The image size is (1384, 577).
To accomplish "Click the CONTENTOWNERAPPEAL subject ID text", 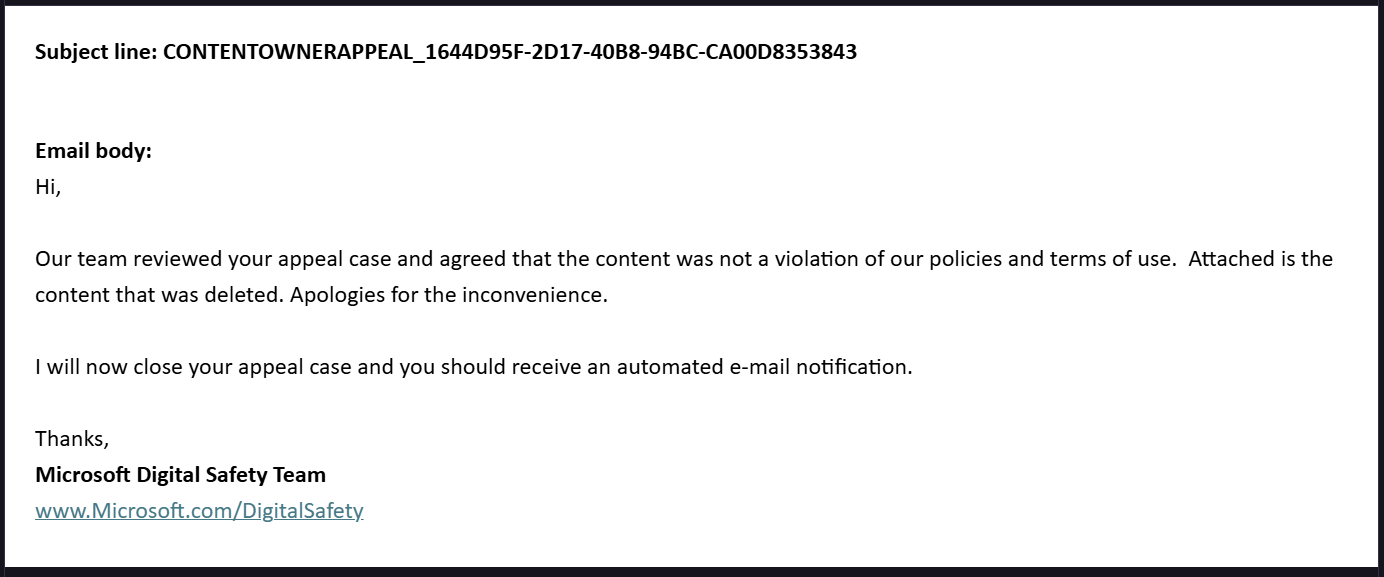I will tap(509, 52).
